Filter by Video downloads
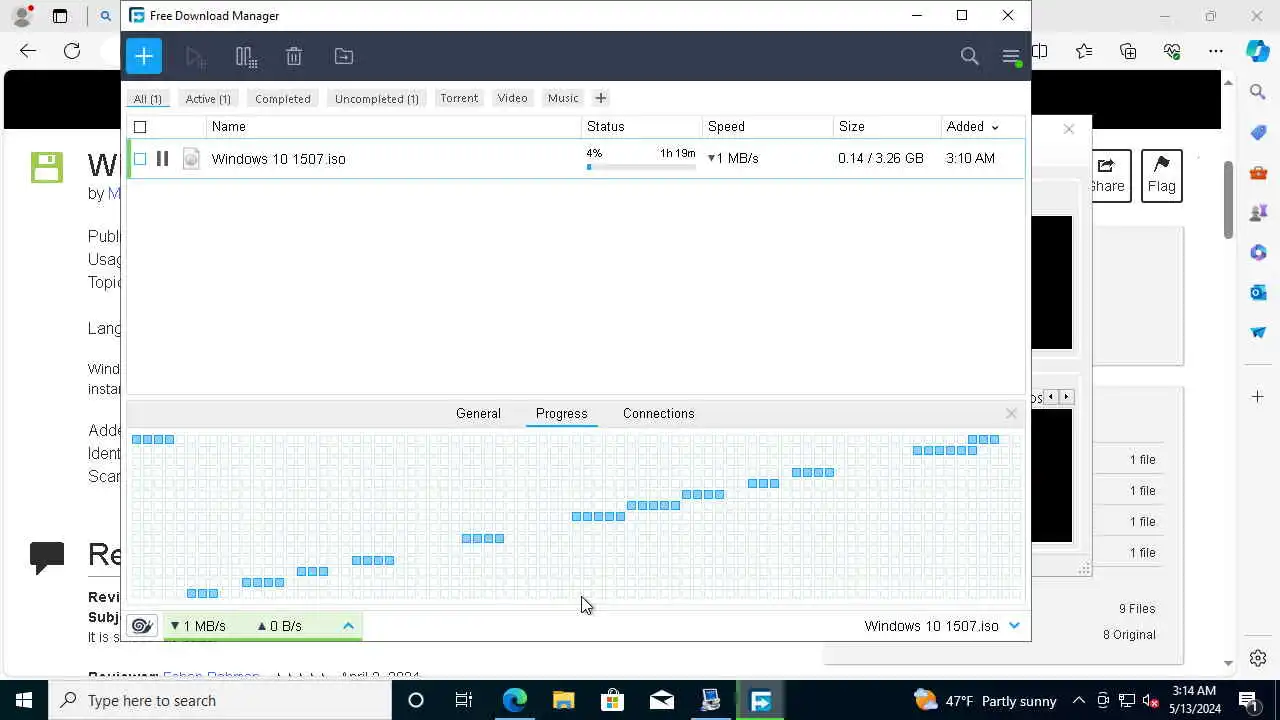Image resolution: width=1280 pixels, height=720 pixels. point(512,98)
